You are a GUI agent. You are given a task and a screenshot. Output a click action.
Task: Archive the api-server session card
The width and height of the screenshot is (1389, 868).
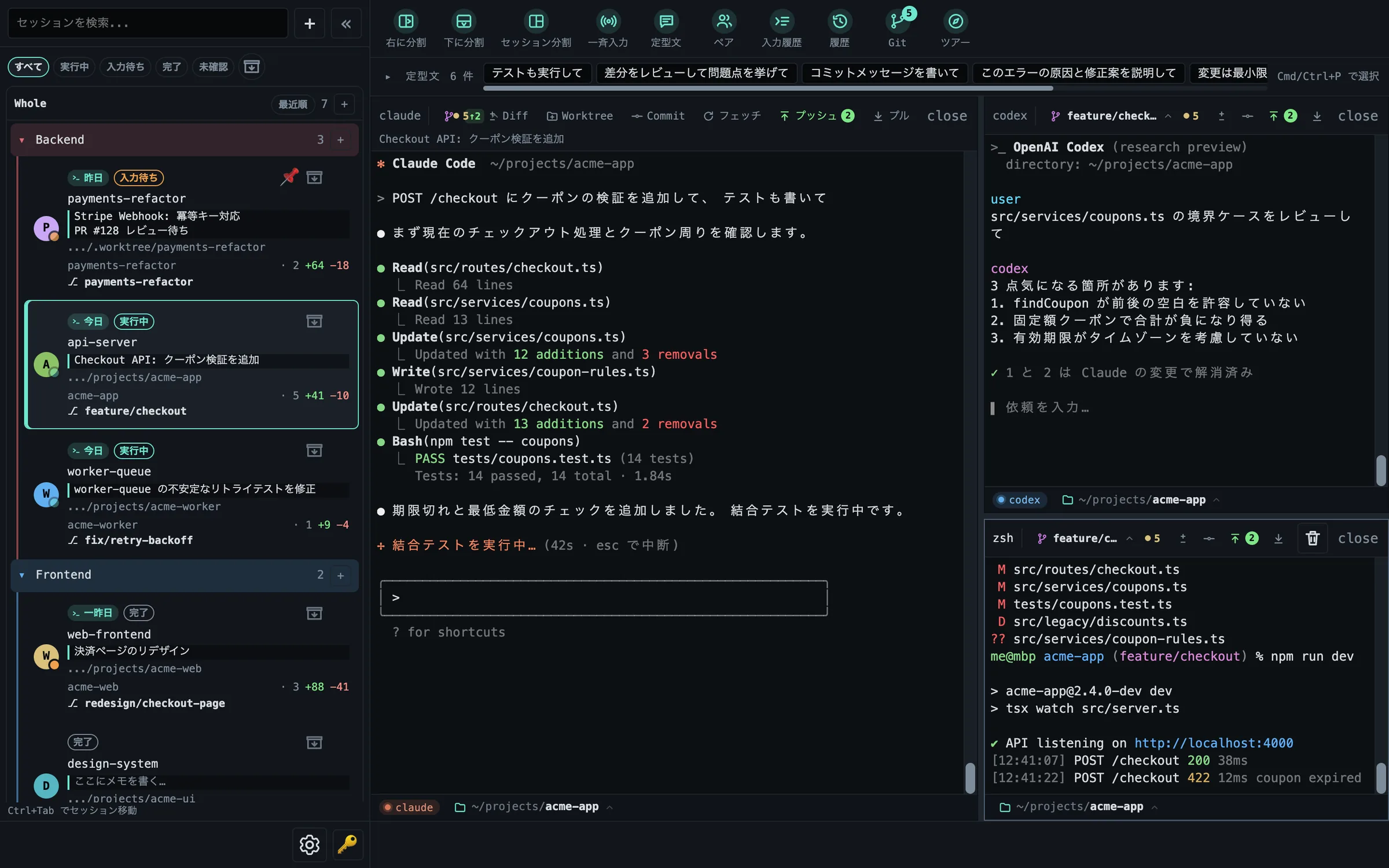314,321
